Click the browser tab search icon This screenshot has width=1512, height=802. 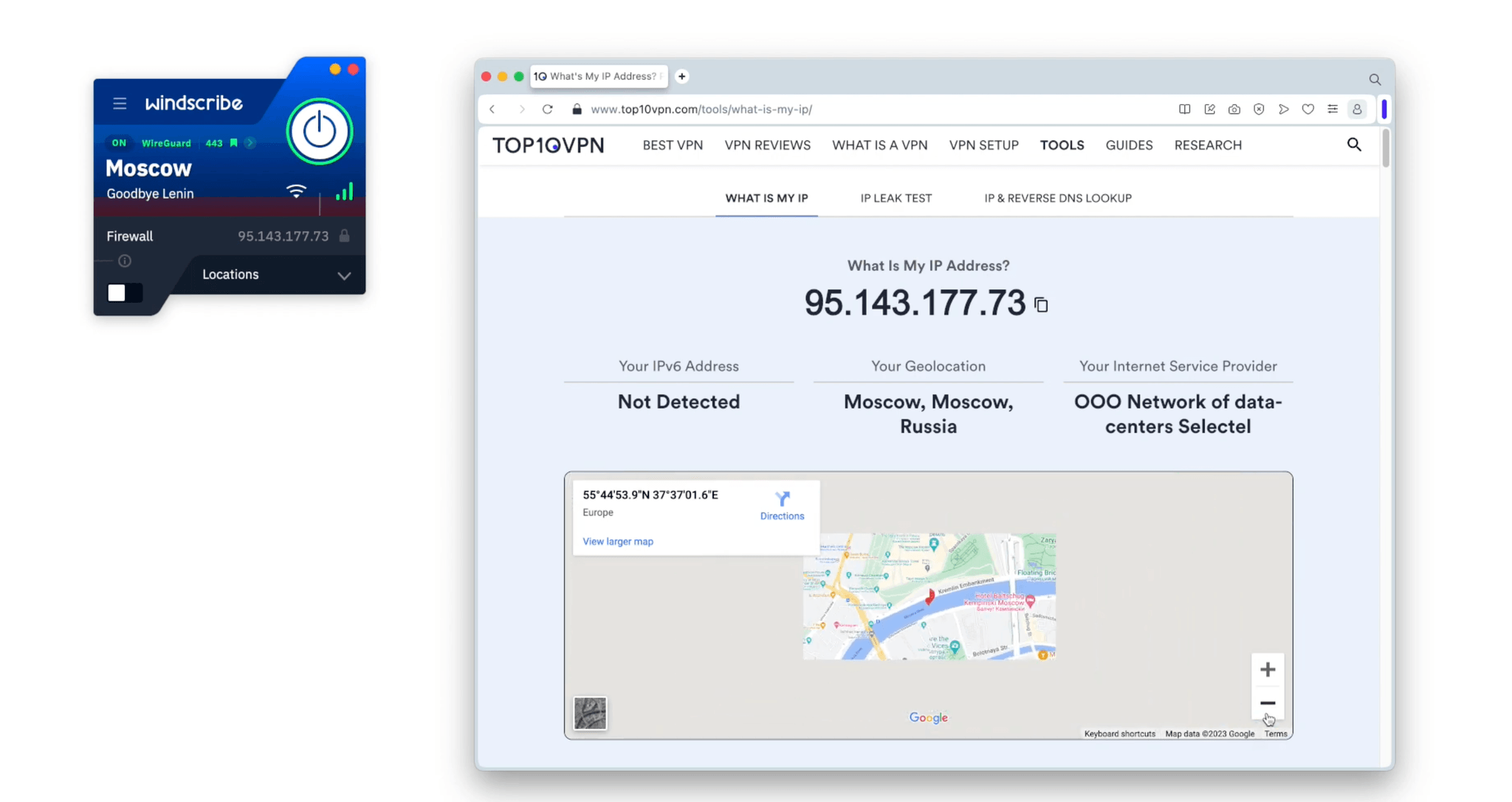1375,79
